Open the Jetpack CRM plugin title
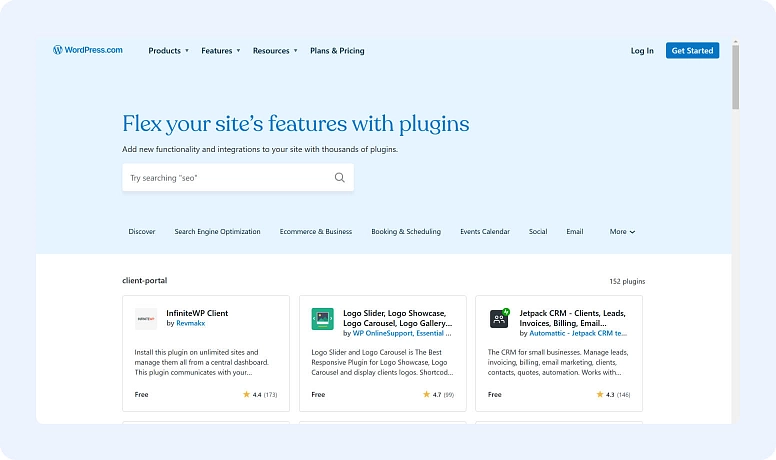This screenshot has height=460, width=776. tap(572, 318)
